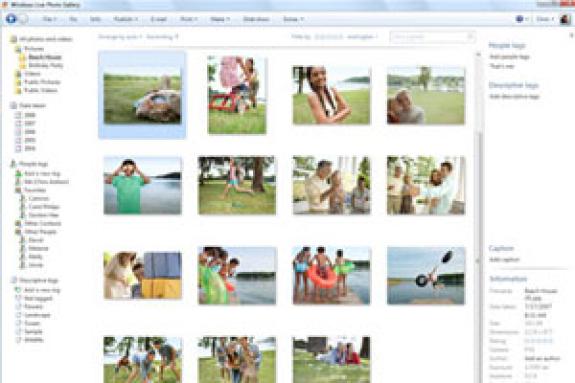Screen dimensions: 575x383
Task: Click the Date taken calendar icon
Action: (x=14, y=106)
